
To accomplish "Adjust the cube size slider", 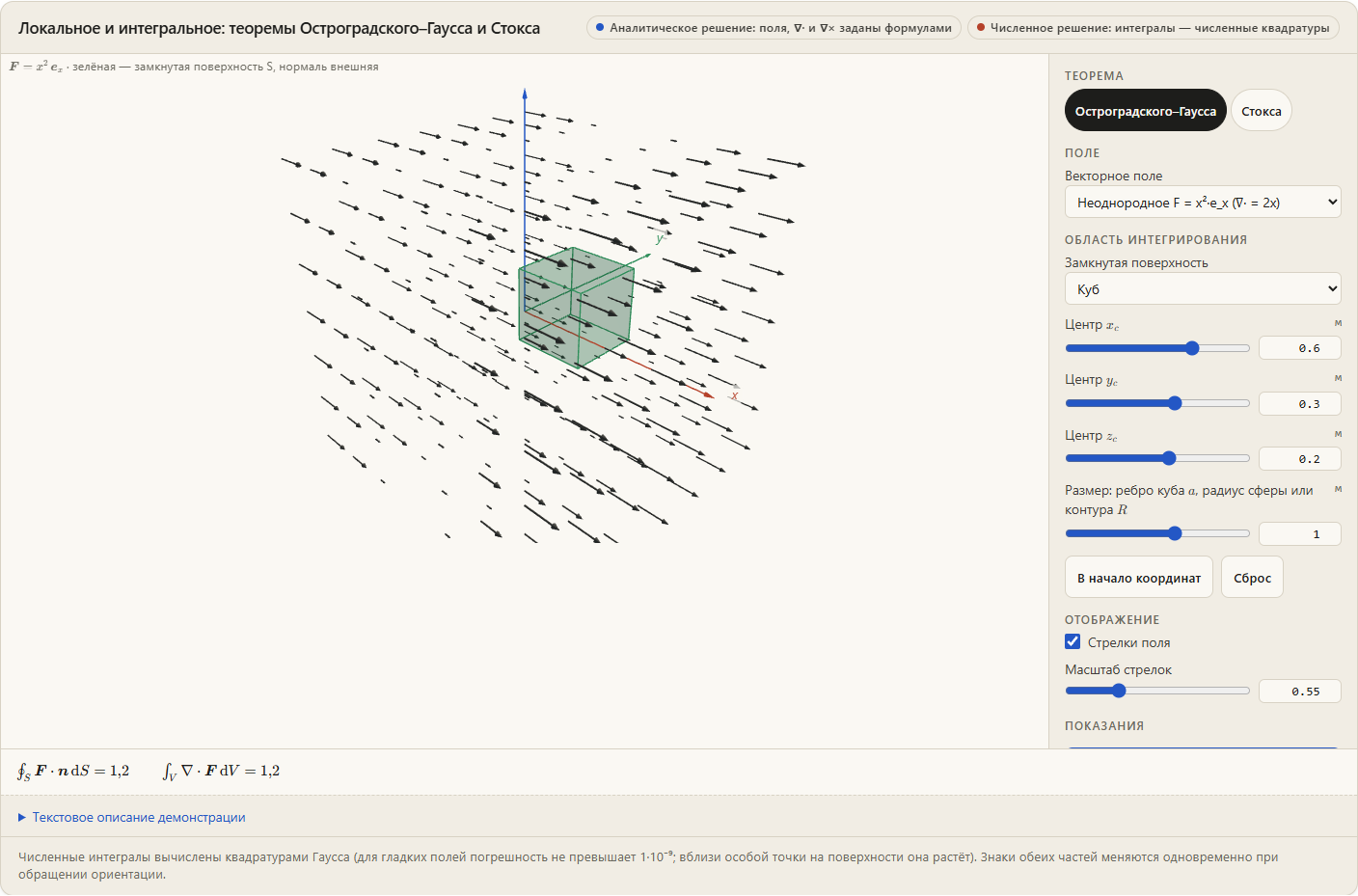I will 1157,533.
